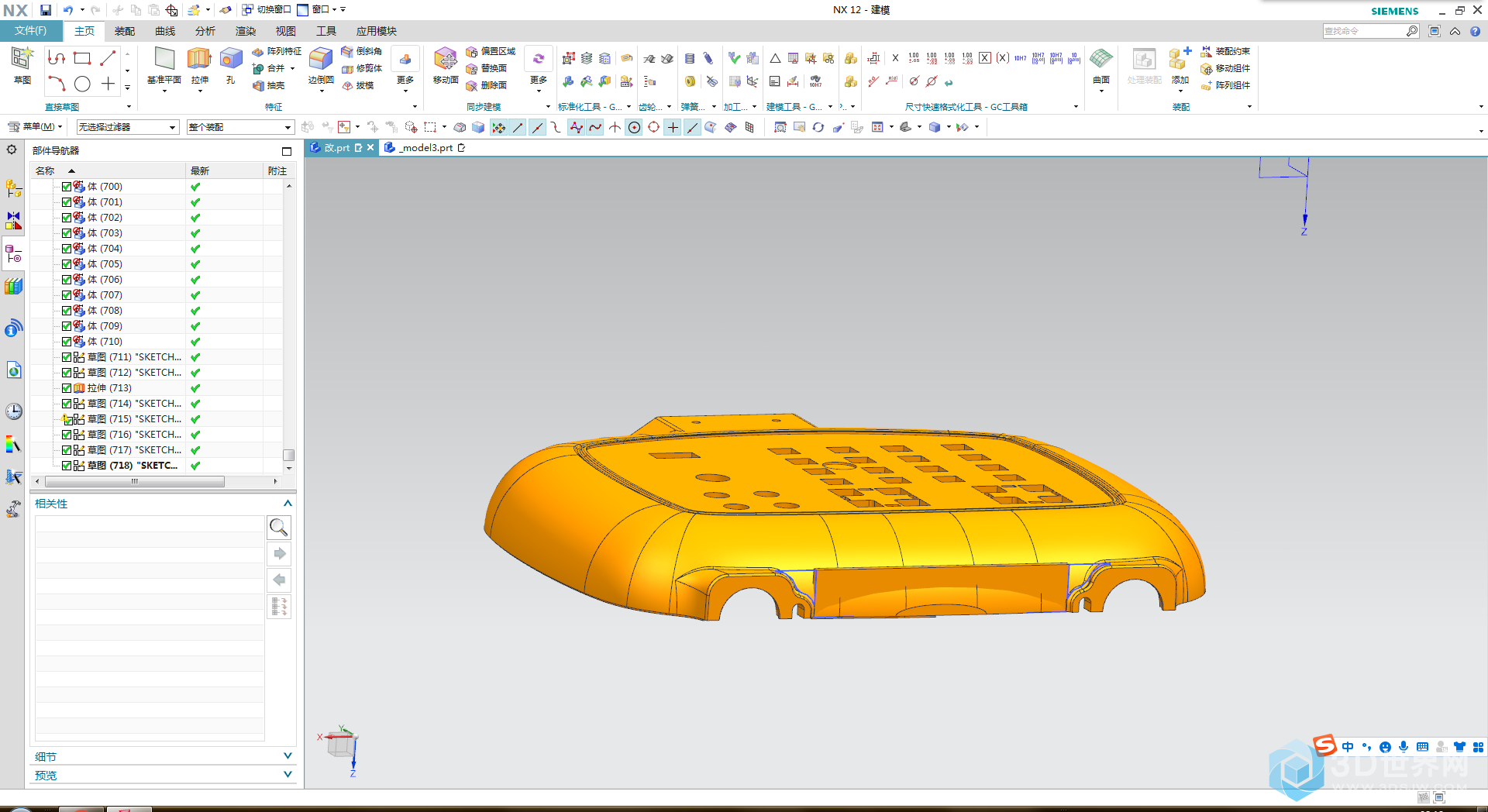Click the part navigator vertical scrollbar thumb

click(x=288, y=455)
